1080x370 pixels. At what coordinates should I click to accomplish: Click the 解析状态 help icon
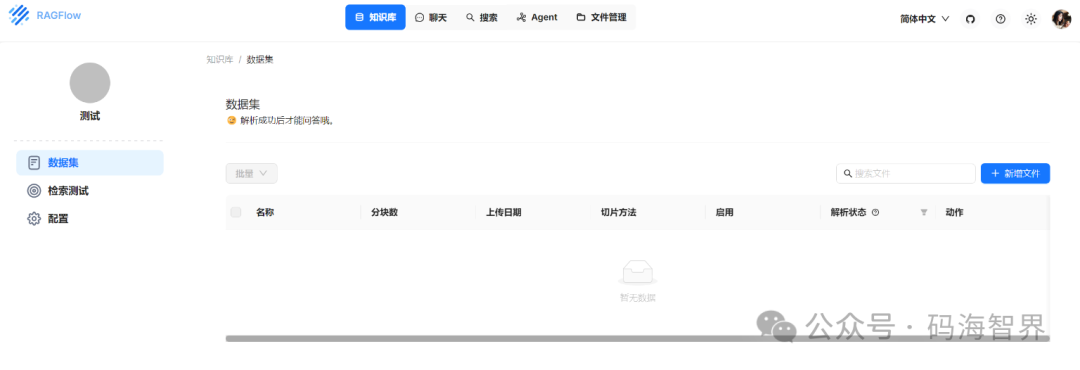click(875, 212)
